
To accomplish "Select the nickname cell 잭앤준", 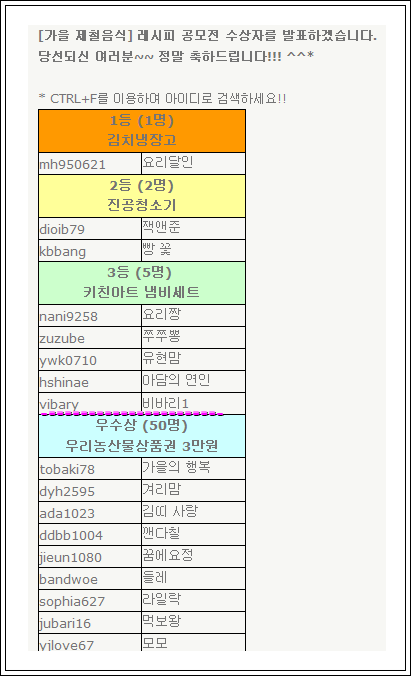I will 193,228.
